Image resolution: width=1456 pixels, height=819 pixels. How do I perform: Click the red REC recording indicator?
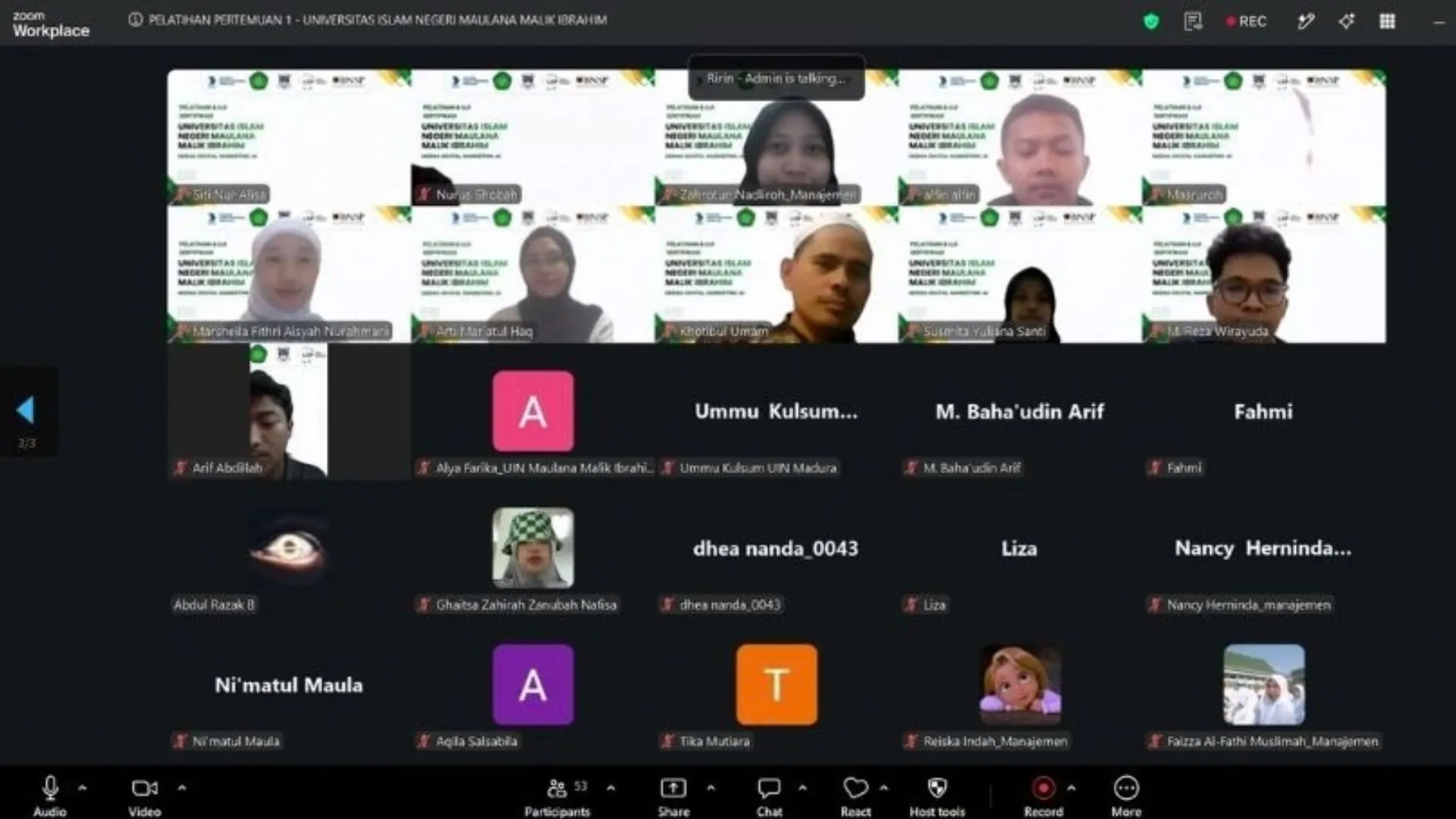(1247, 21)
